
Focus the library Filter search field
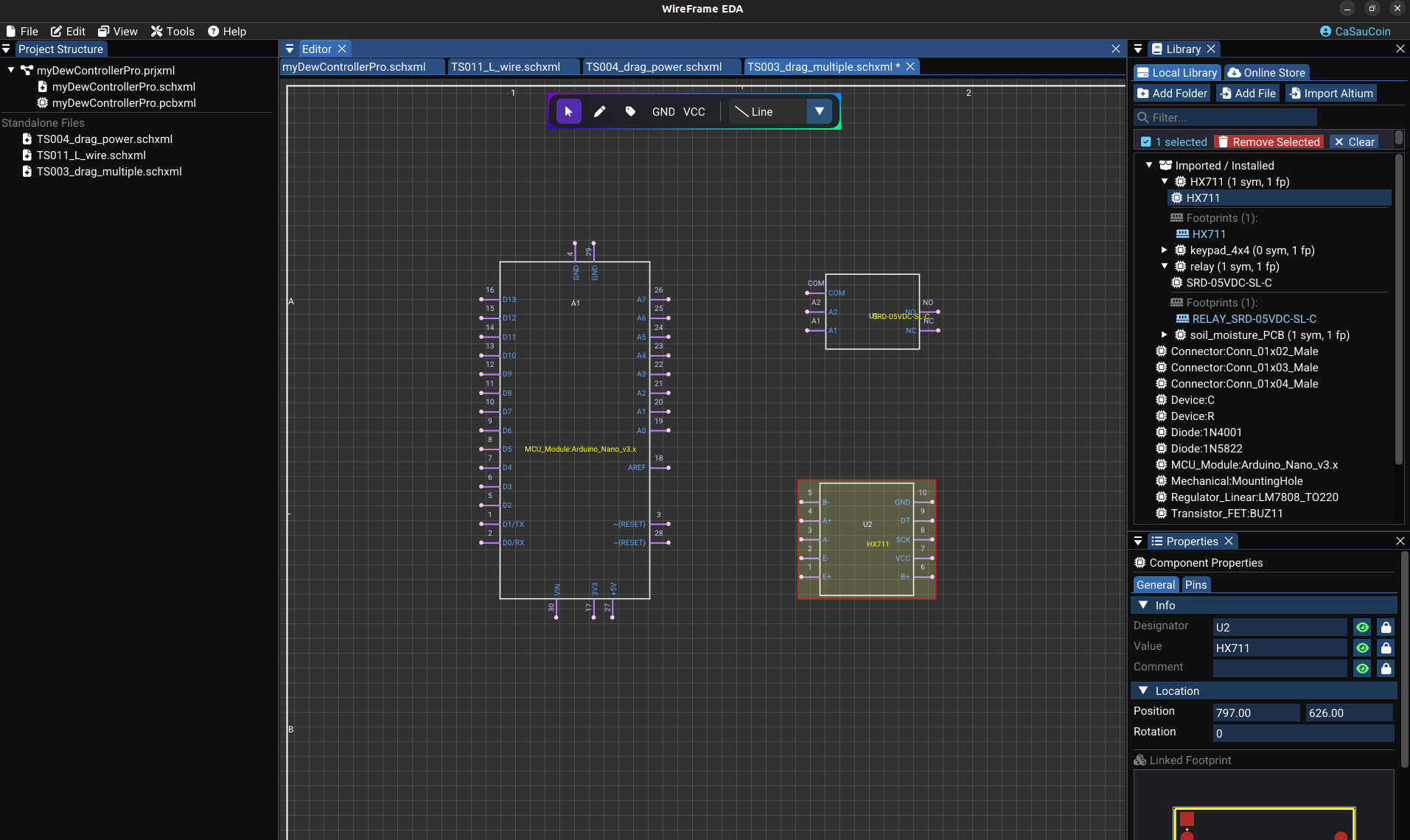pyautogui.click(x=1225, y=117)
